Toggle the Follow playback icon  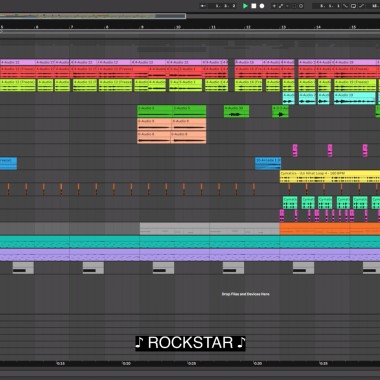coord(203,6)
